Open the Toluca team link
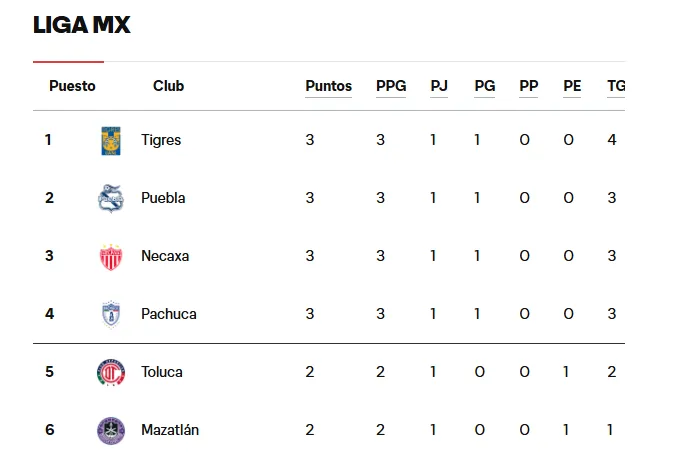Viewport: 686px width, 467px height. 162,372
